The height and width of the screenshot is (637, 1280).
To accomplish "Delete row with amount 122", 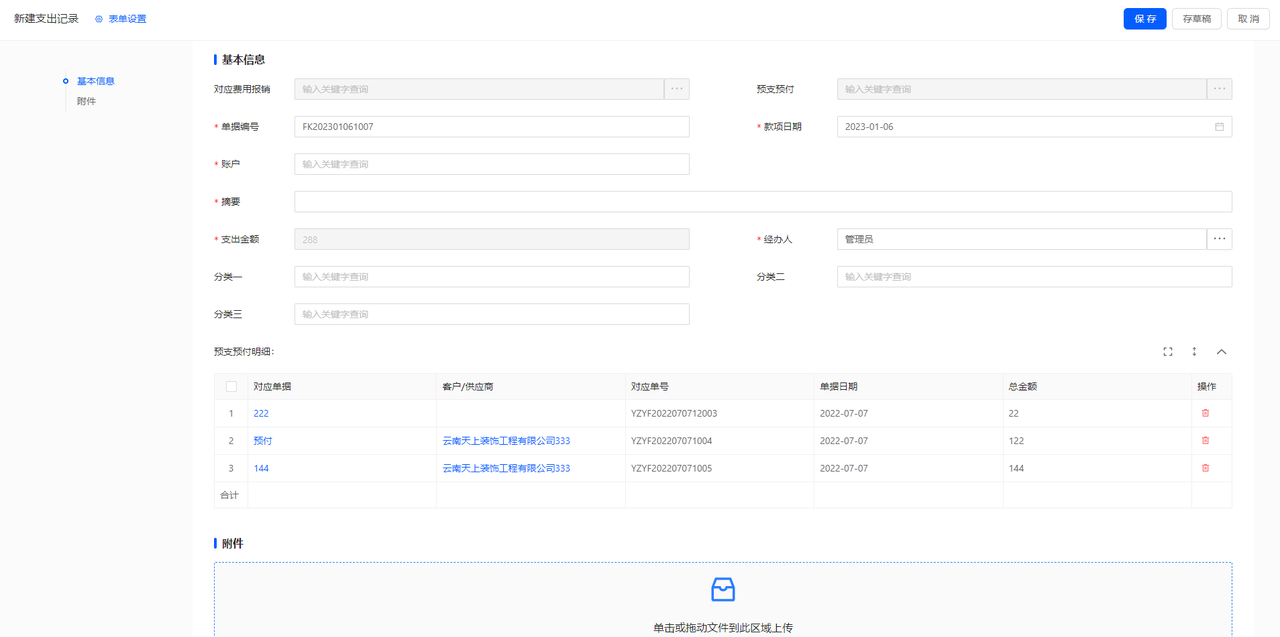I will pos(1205,441).
